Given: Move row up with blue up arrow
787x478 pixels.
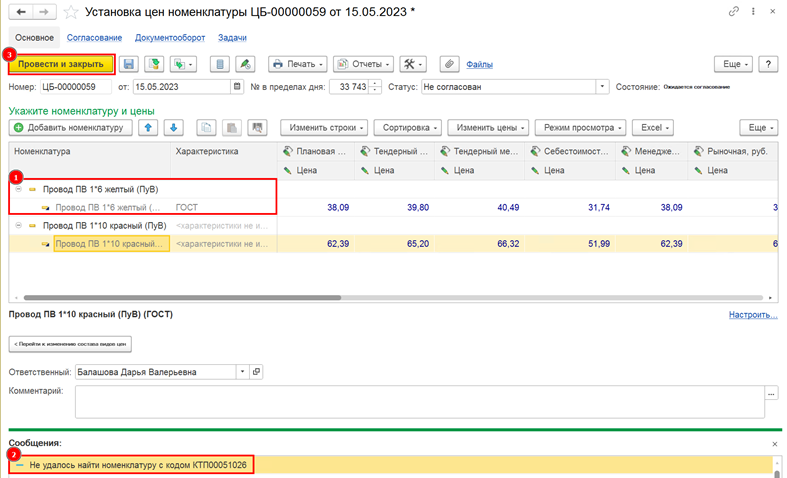Looking at the screenshot, I should pyautogui.click(x=148, y=128).
